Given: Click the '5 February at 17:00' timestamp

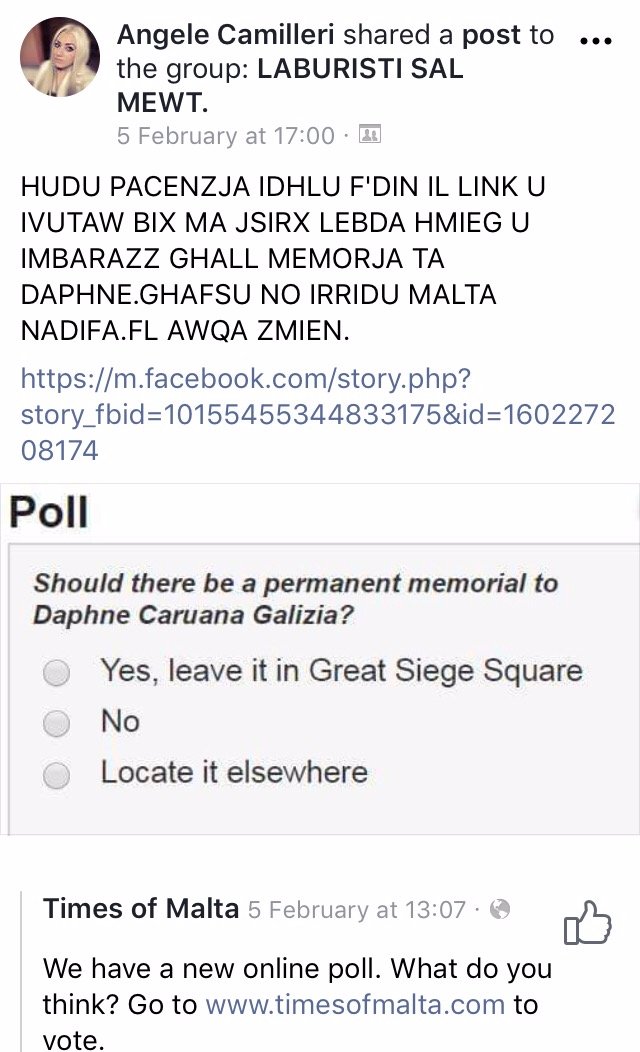Looking at the screenshot, I should click(x=225, y=135).
